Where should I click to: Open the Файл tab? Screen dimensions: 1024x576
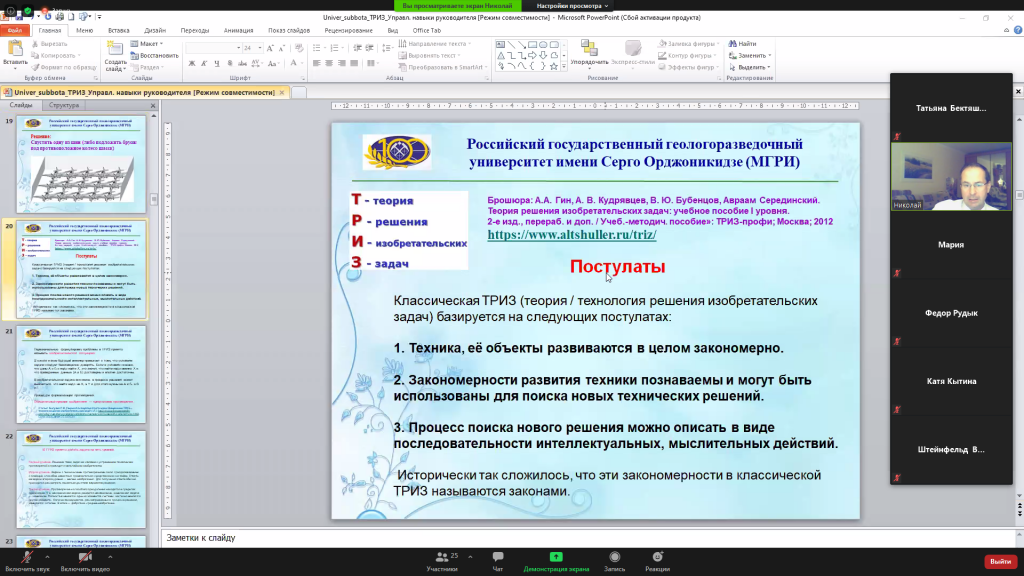click(15, 30)
